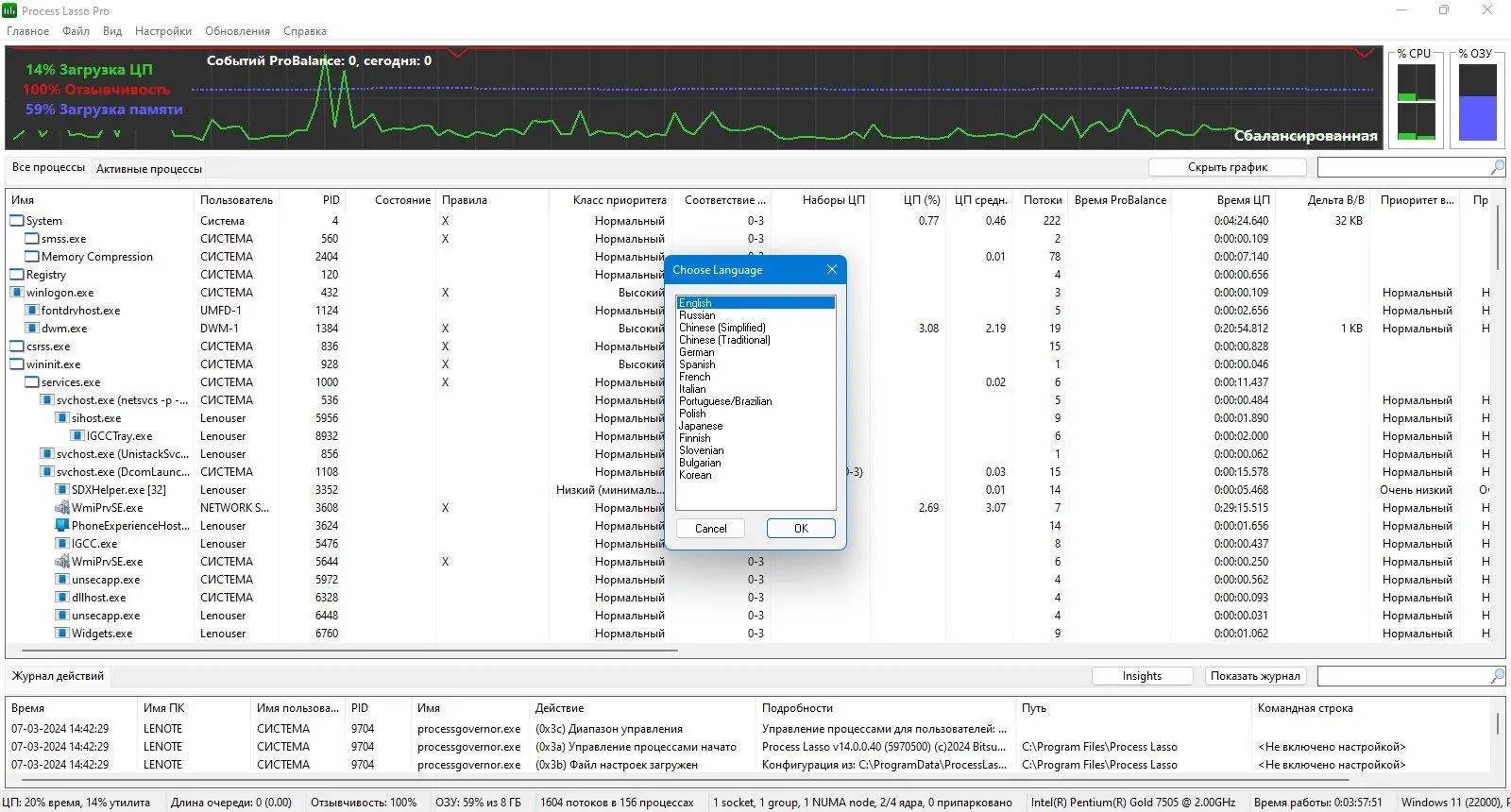The width and height of the screenshot is (1511, 812).
Task: Click the fontdrvhost.exe process icon
Action: pyautogui.click(x=32, y=311)
